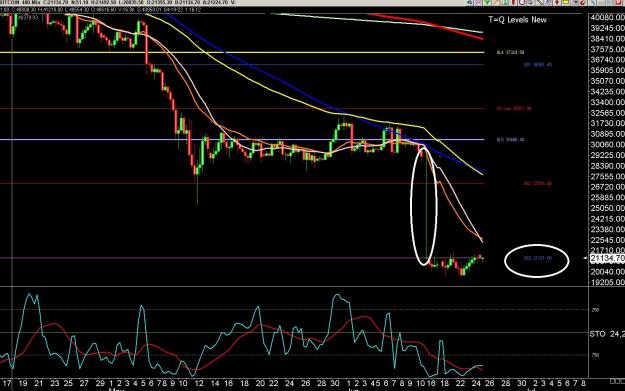The width and height of the screenshot is (625, 391).
Task: Click date axis label 23
Action: click(x=55, y=383)
